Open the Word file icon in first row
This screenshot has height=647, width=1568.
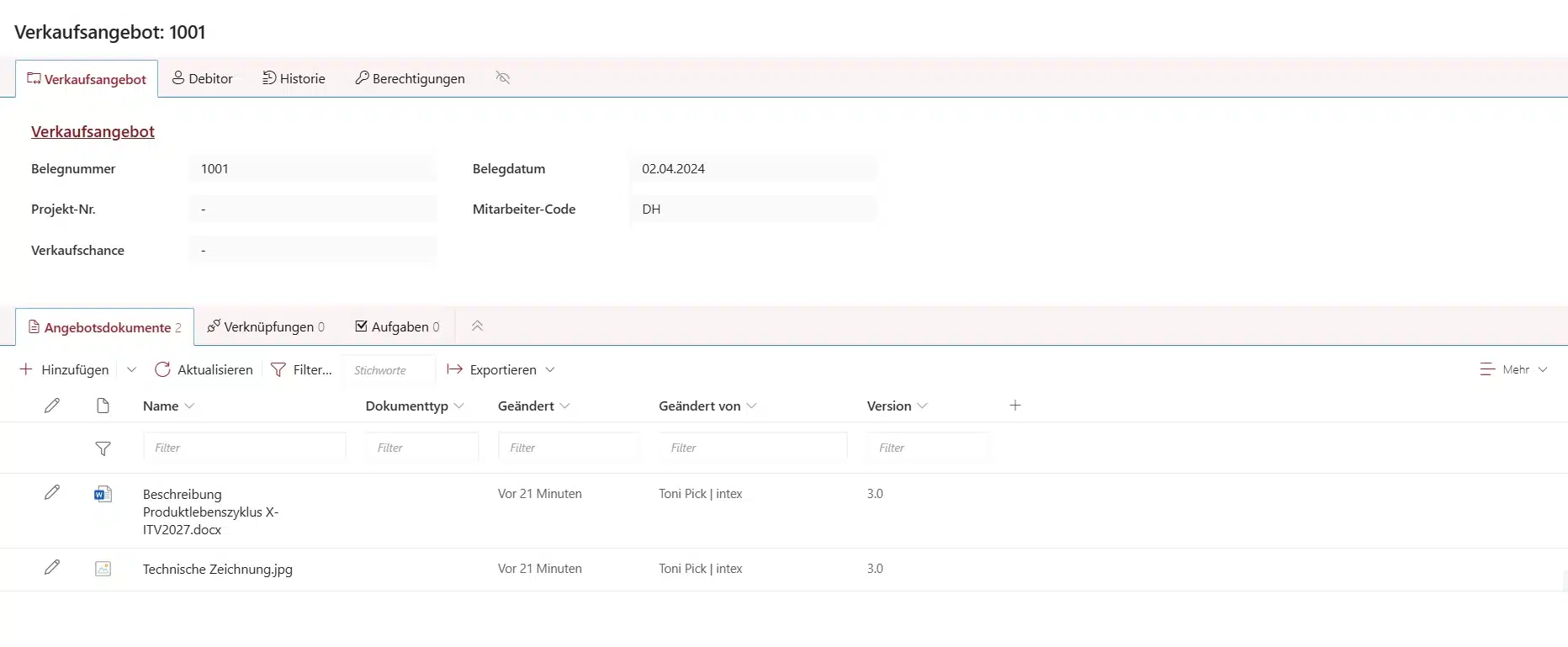[x=103, y=494]
